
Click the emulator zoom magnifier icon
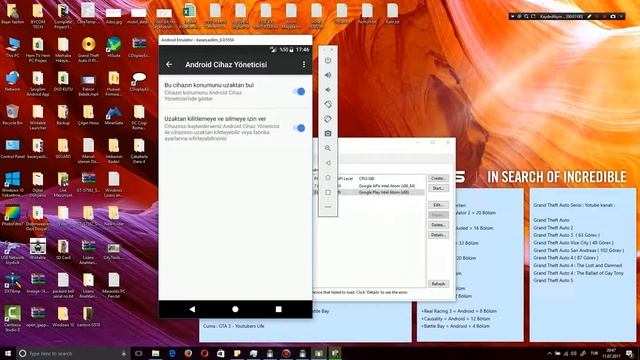coord(328,148)
